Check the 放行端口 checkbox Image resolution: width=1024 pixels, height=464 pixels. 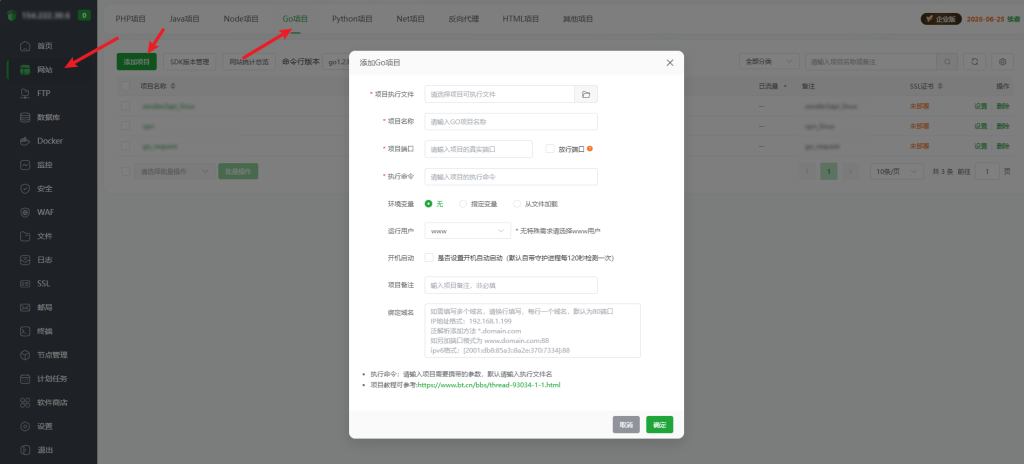(550, 148)
